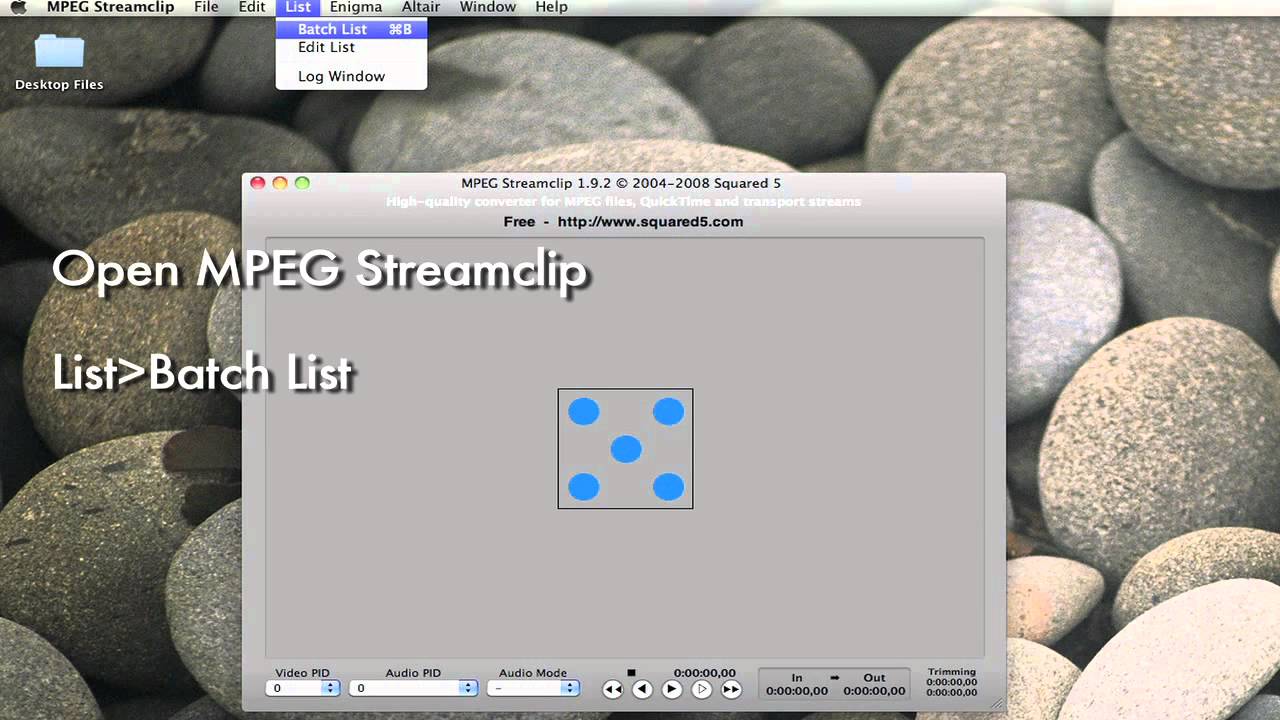Click the squared5.com URL text

tap(650, 222)
